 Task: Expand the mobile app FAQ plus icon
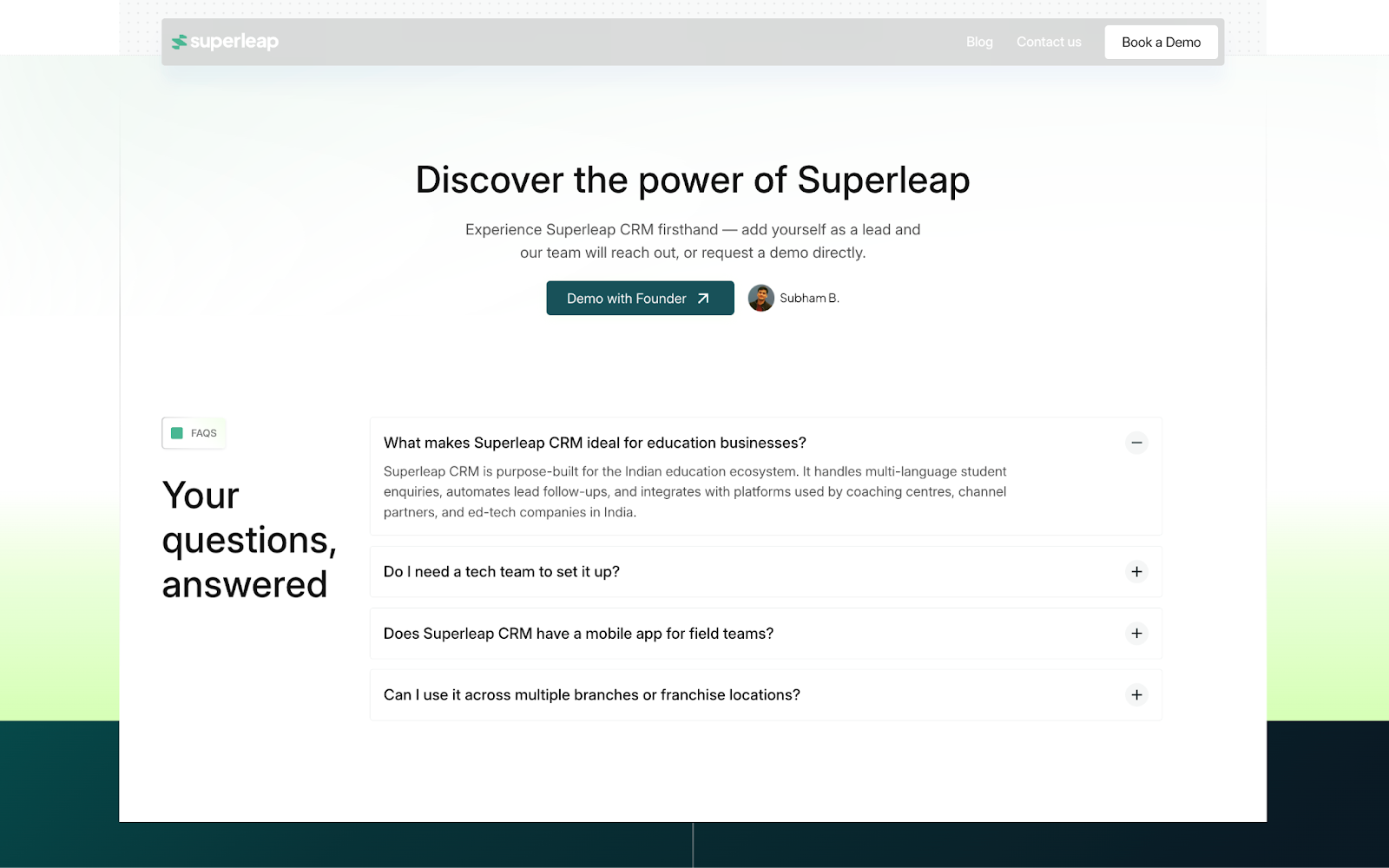click(x=1136, y=634)
